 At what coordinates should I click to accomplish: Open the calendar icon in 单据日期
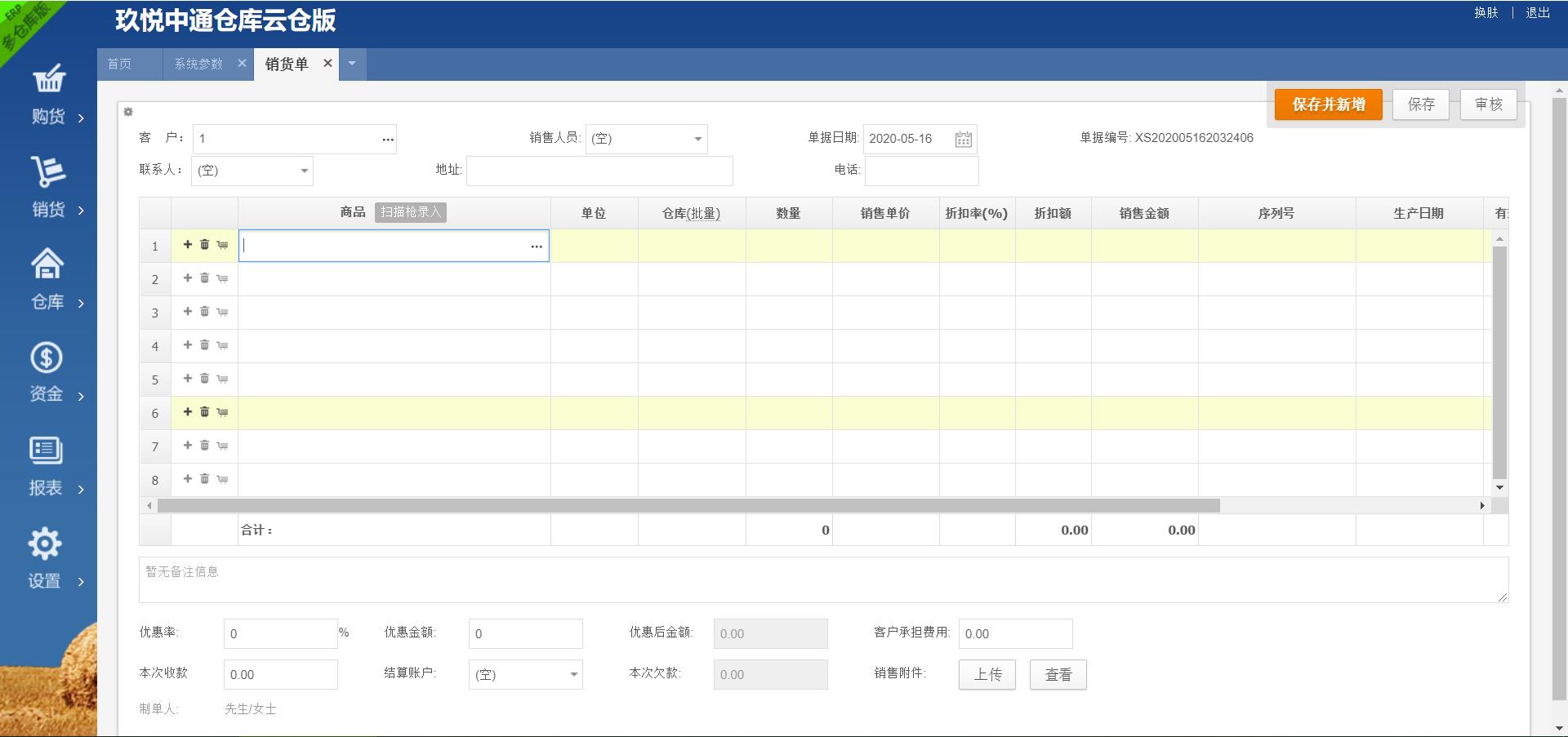[964, 139]
